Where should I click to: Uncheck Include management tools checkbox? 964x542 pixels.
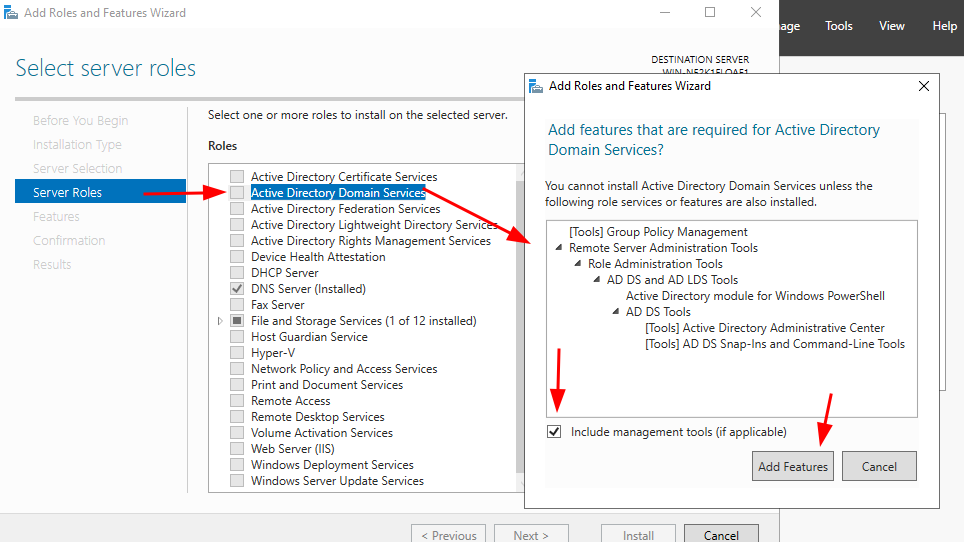click(554, 431)
